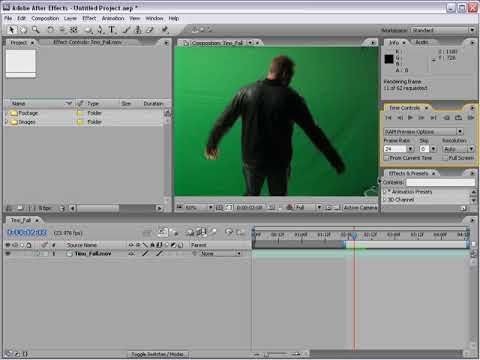Click the new composition icon in Project panel
This screenshot has width=480, height=360.
pyautogui.click(x=32, y=208)
